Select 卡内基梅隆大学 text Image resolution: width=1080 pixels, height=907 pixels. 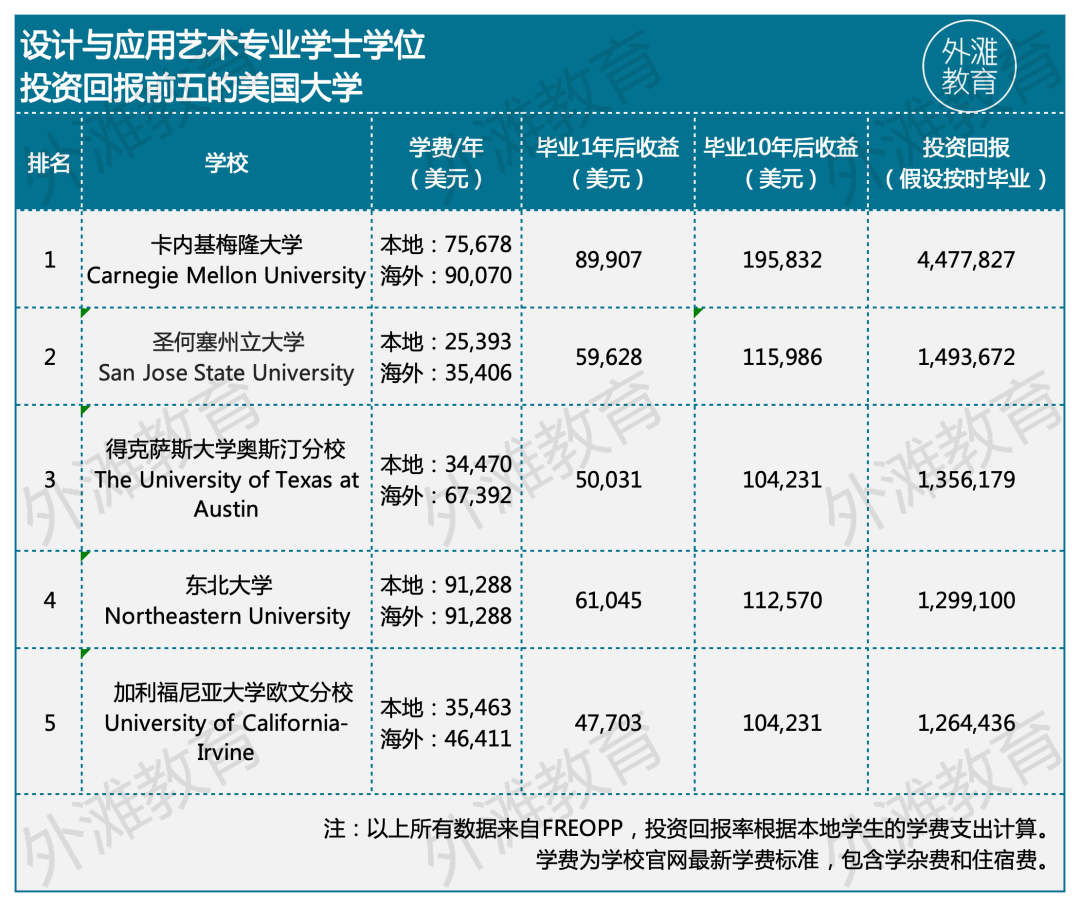pyautogui.click(x=227, y=244)
